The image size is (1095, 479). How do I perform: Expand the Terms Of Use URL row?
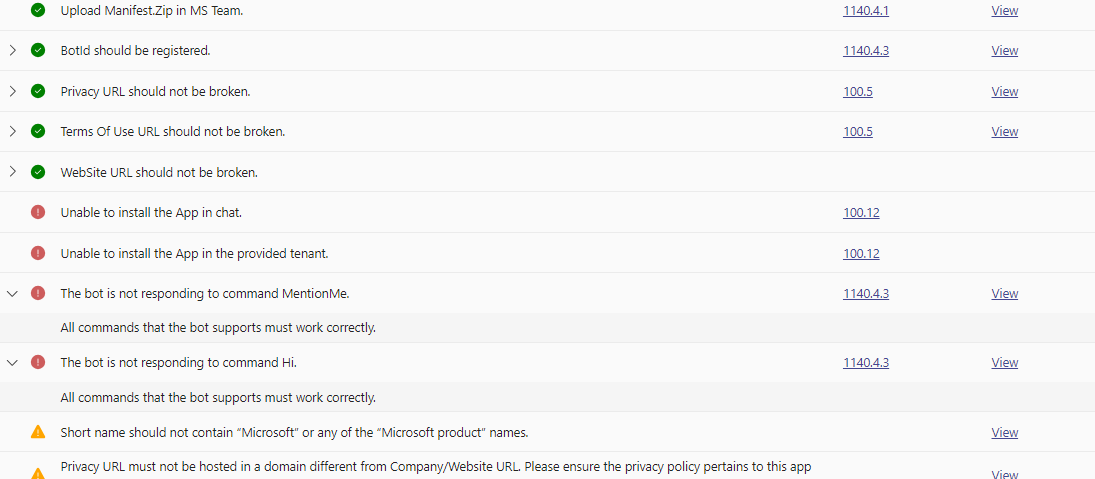[x=12, y=131]
